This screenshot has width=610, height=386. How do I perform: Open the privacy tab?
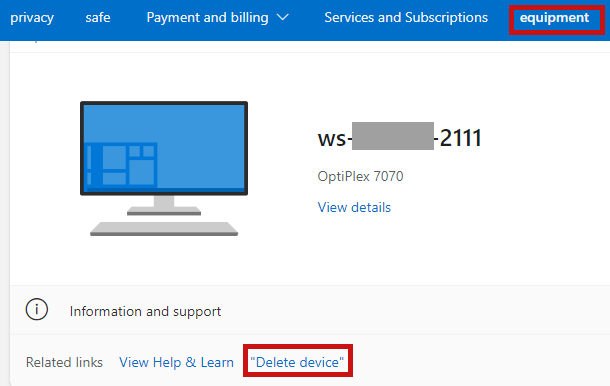pos(32,18)
